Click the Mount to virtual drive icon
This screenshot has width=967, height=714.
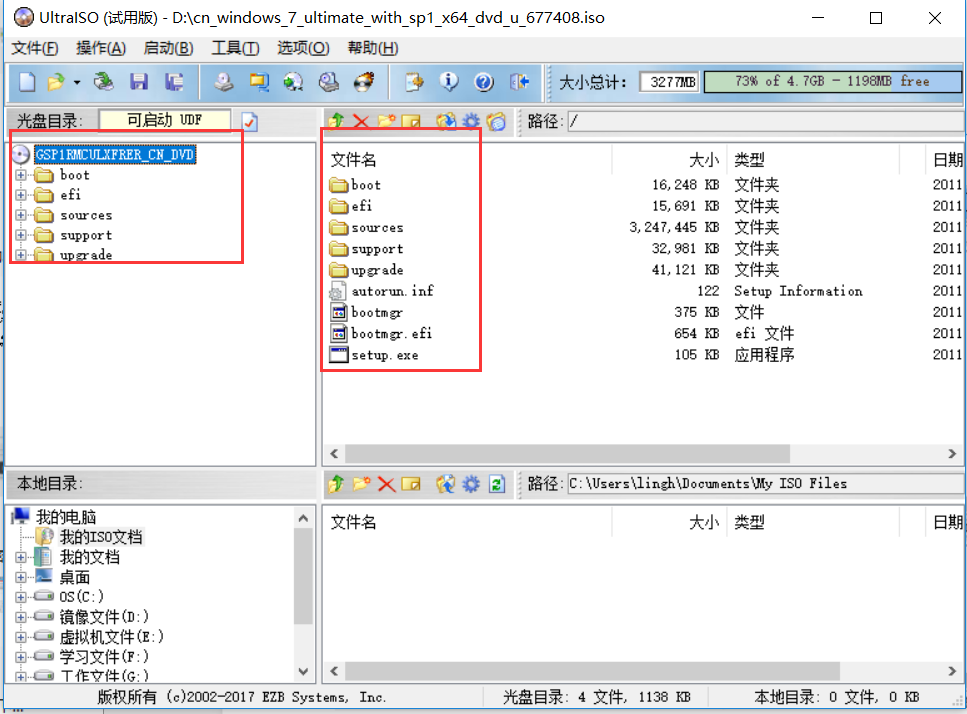click(x=329, y=82)
